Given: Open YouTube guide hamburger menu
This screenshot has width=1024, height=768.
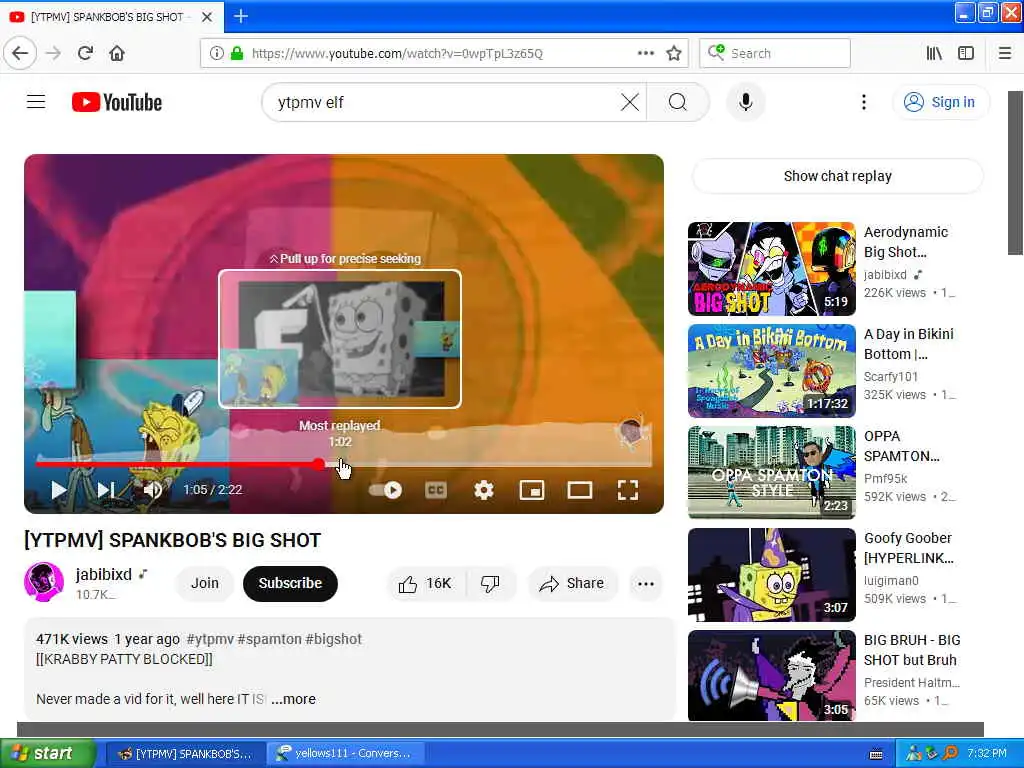Looking at the screenshot, I should click(x=36, y=102).
